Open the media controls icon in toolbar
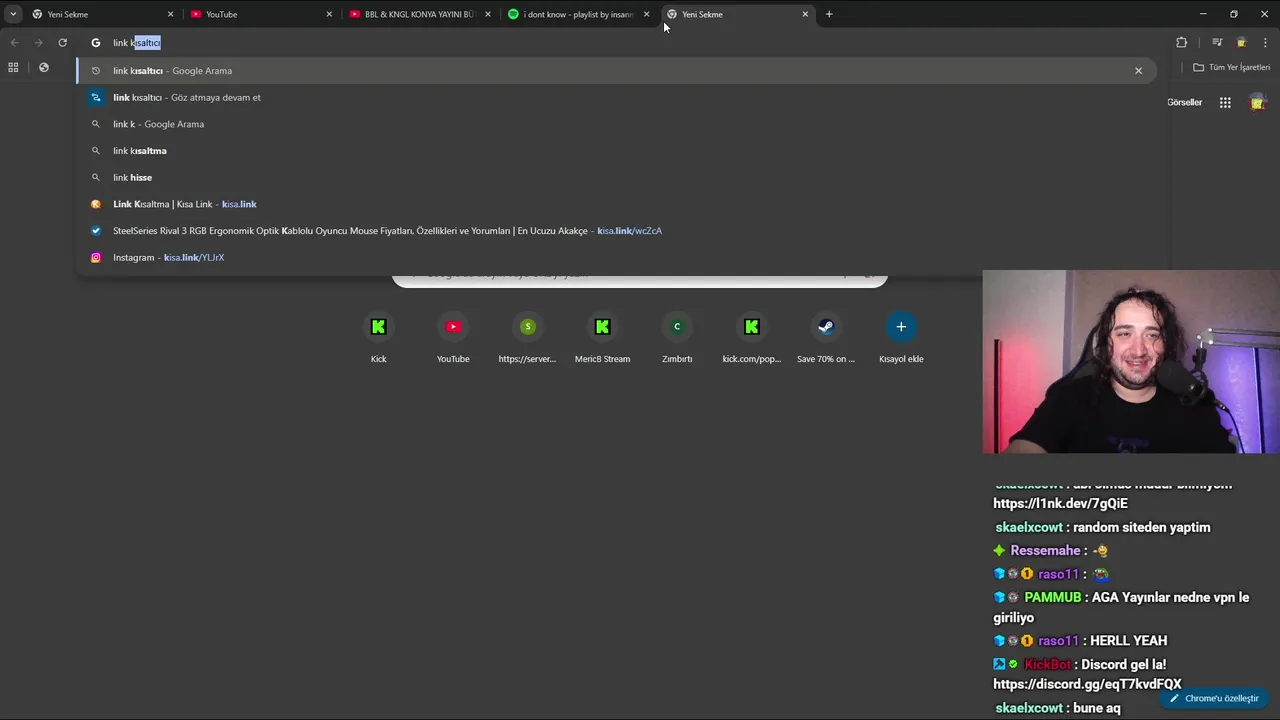Screen dimensions: 1280x720 (1217, 42)
